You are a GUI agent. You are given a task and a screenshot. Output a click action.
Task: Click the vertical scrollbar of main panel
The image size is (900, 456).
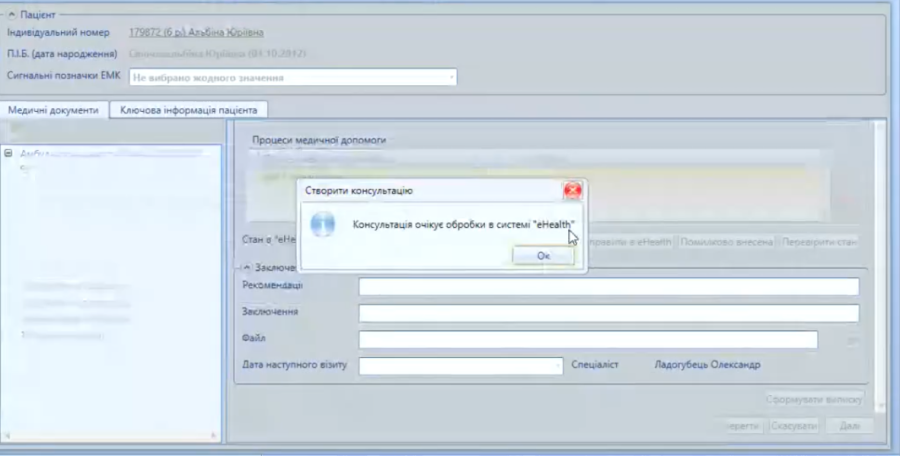click(882, 264)
